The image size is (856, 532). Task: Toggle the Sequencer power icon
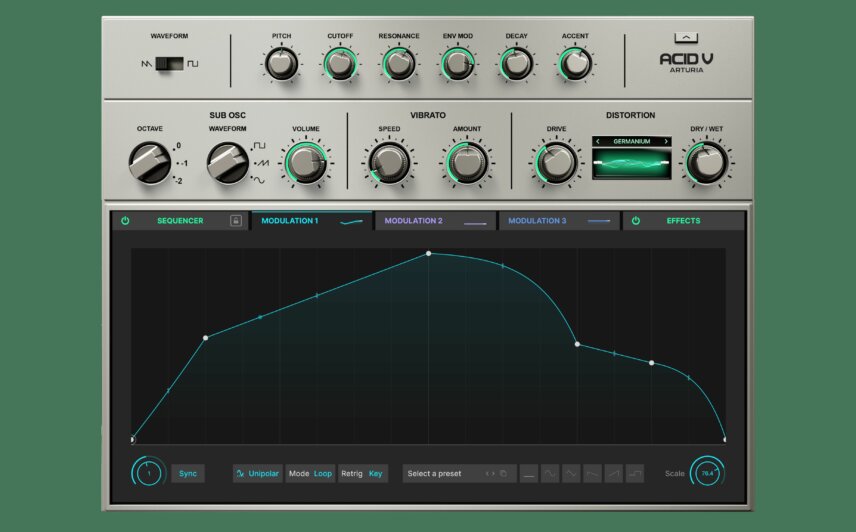point(125,221)
